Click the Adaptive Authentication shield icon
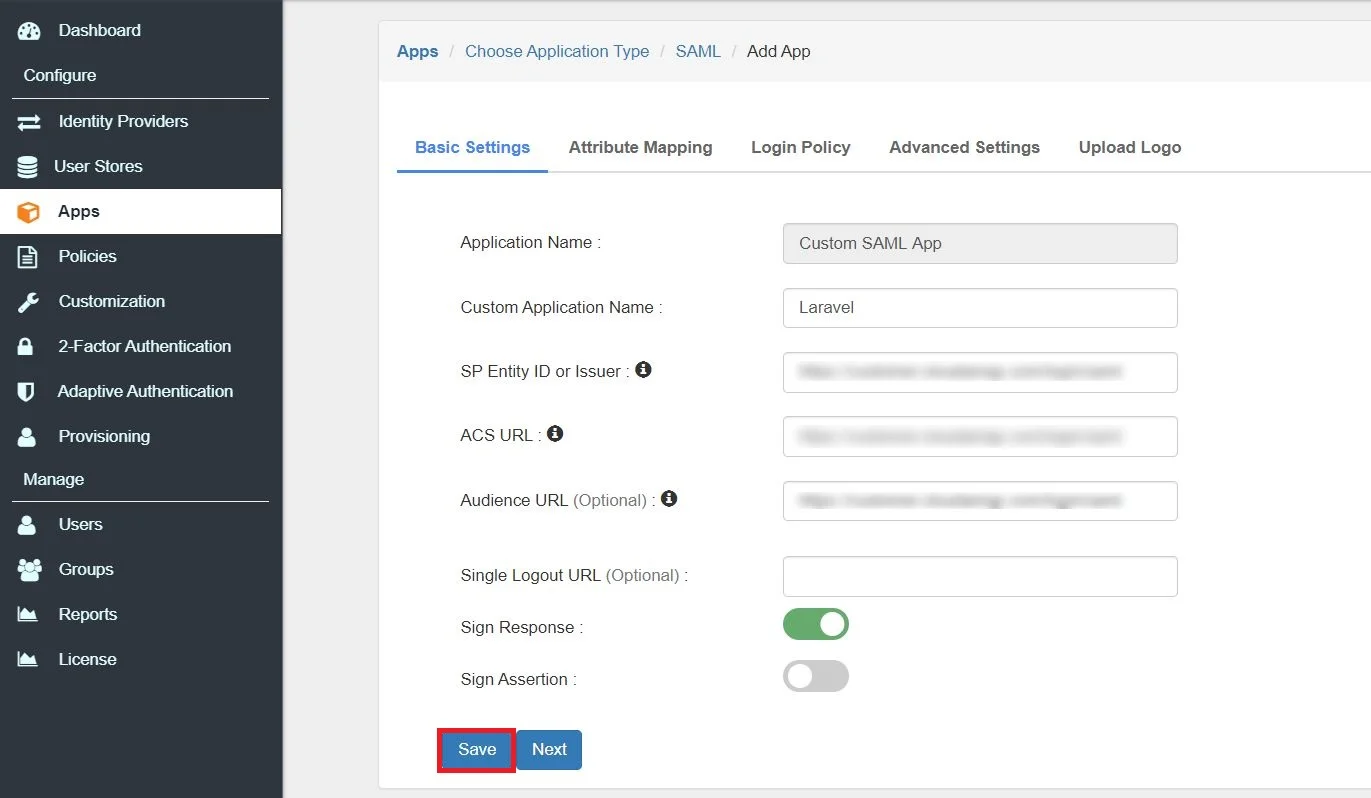1371x798 pixels. pos(27,392)
